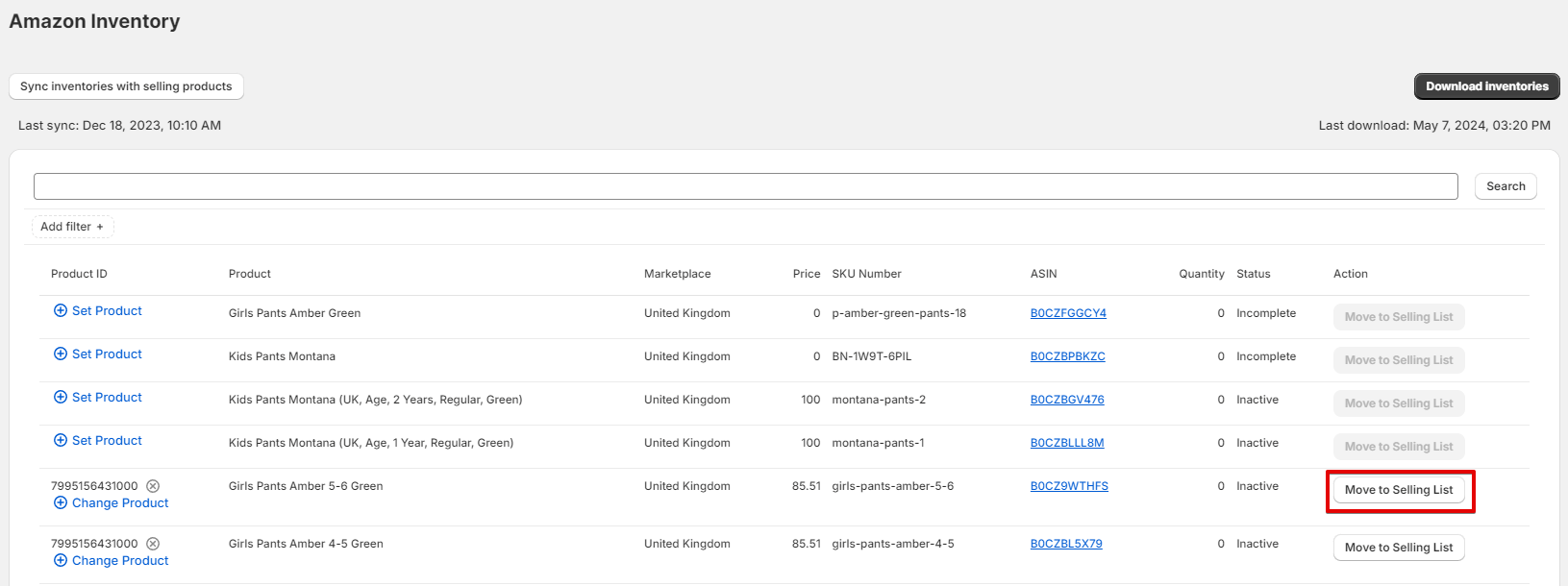Viewport: 1568px width, 586px height.
Task: Click the Search button
Action: click(x=1506, y=186)
